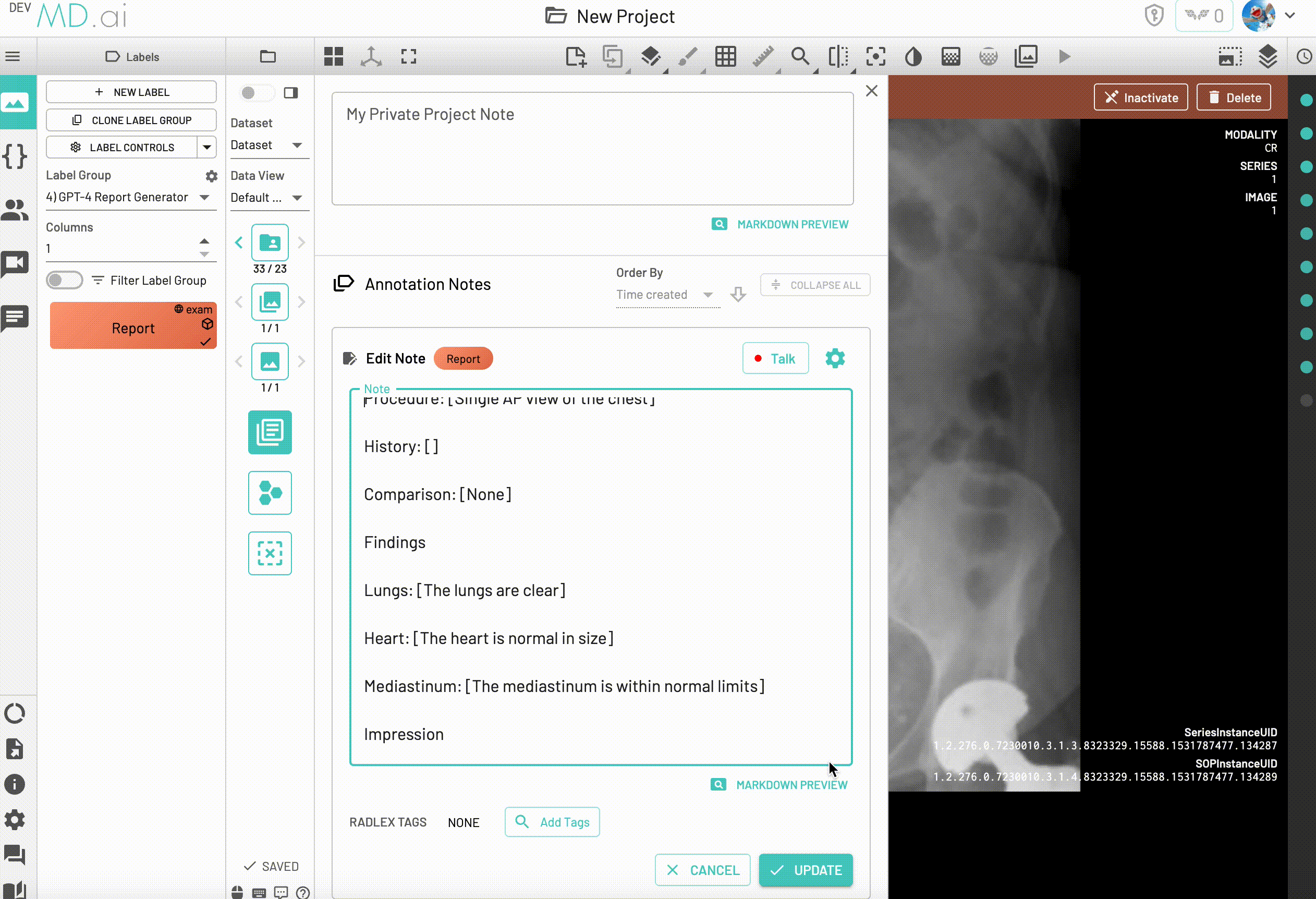
Task: Select the brush annotation tool
Action: (687, 57)
